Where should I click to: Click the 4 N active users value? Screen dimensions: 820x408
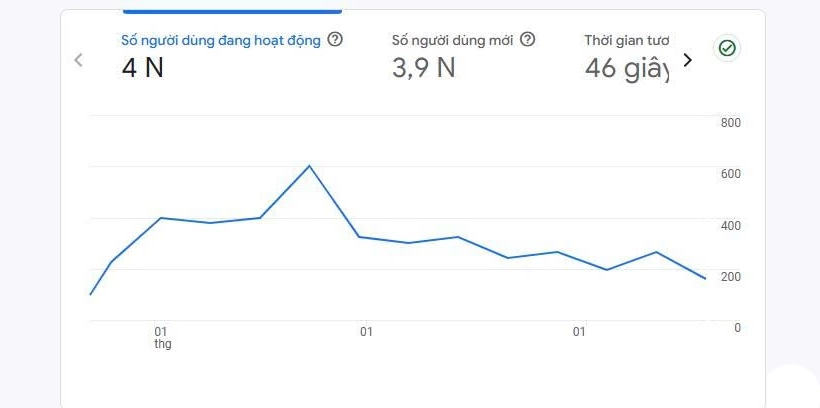143,69
